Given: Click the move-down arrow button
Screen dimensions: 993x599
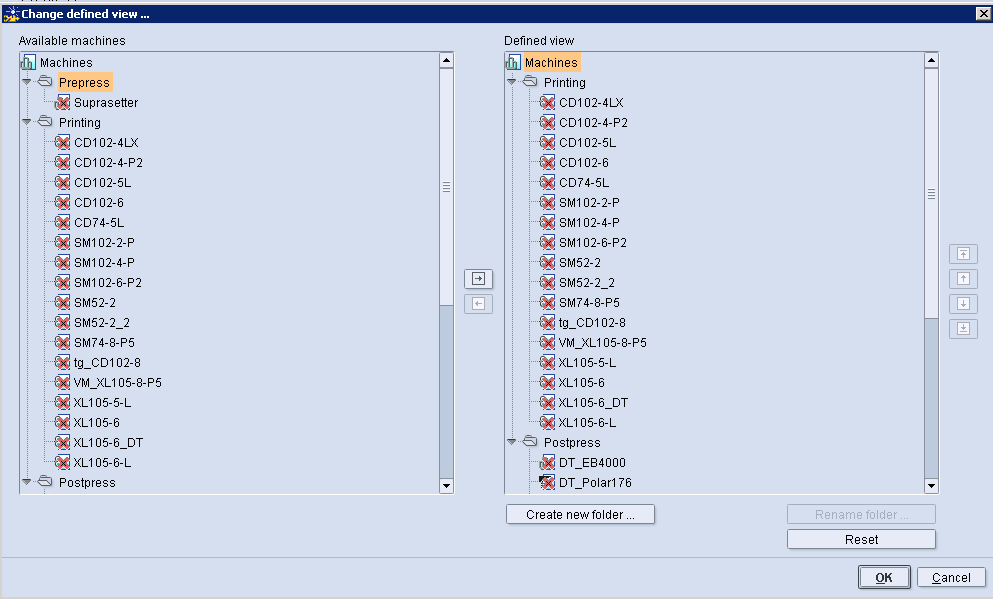Looking at the screenshot, I should coord(963,303).
